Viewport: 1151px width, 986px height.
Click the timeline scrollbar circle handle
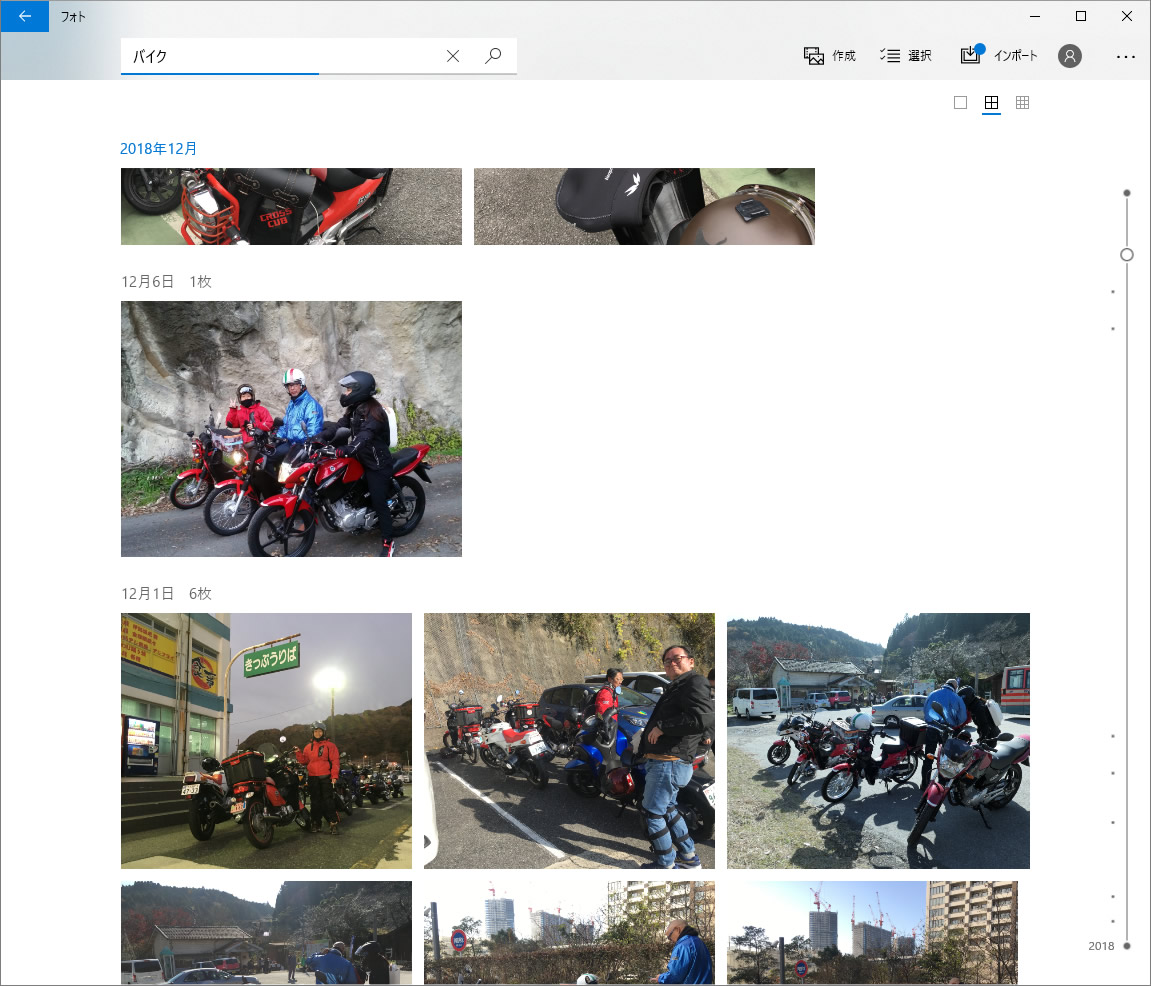coord(1127,255)
